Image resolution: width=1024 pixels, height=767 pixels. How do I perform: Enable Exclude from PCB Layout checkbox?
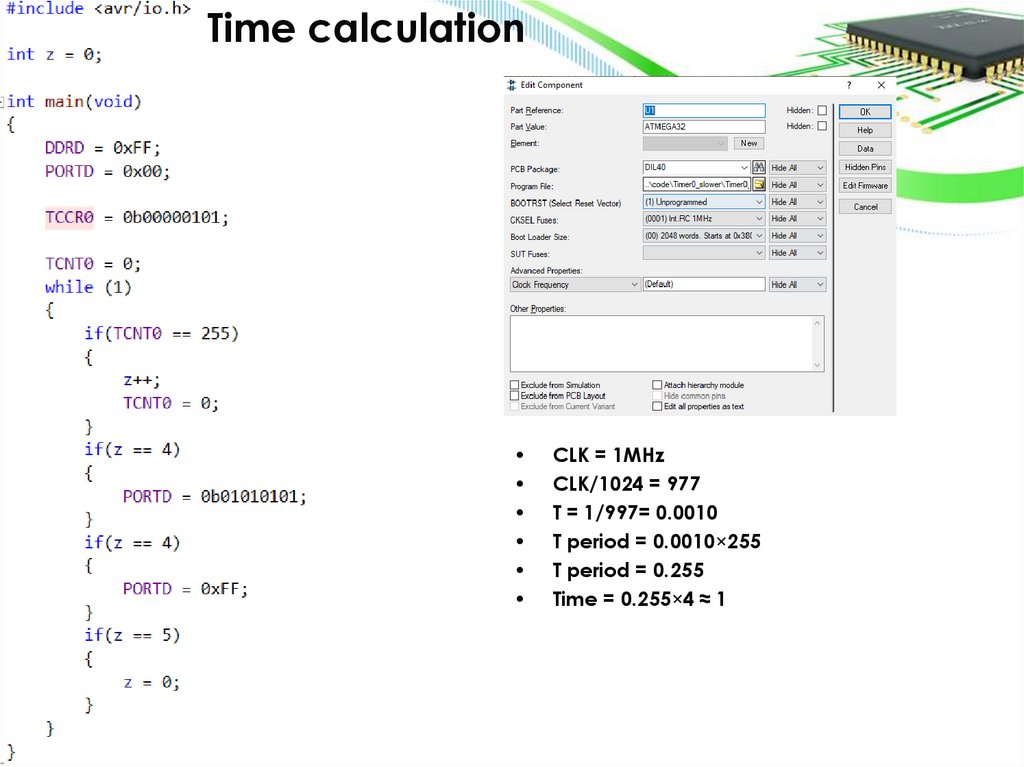click(x=515, y=395)
